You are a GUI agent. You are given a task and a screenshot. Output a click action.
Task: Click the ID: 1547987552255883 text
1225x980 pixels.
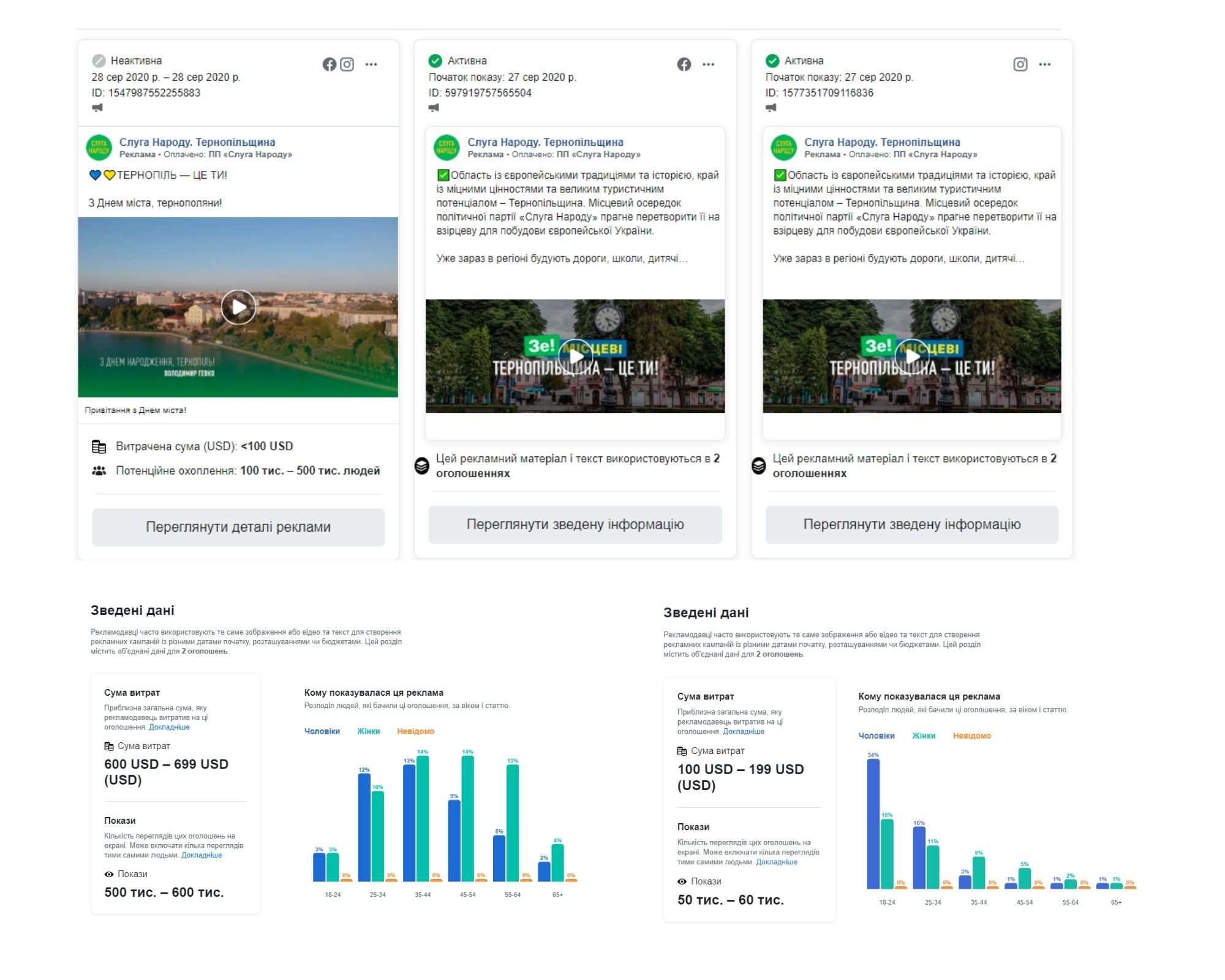[146, 93]
